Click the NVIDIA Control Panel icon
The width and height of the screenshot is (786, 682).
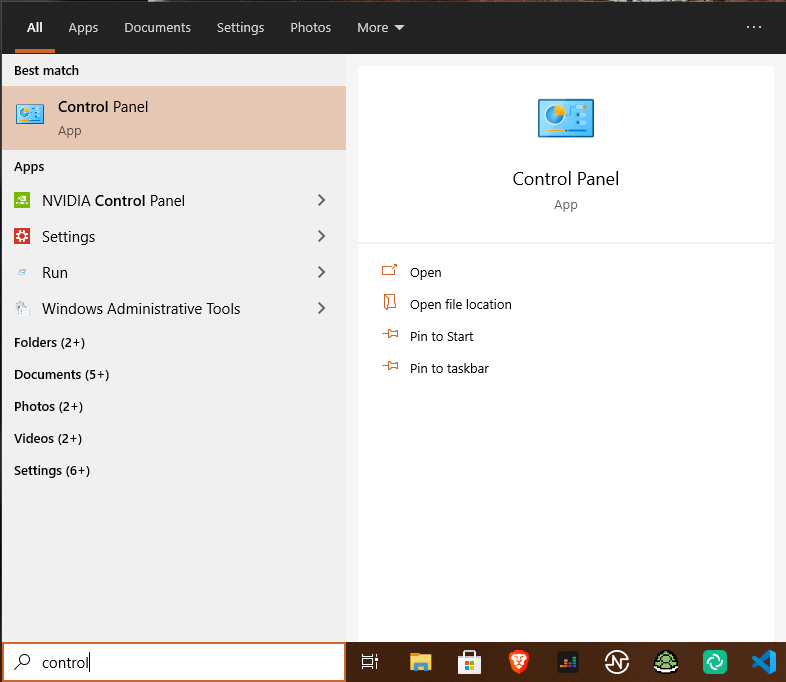point(22,200)
